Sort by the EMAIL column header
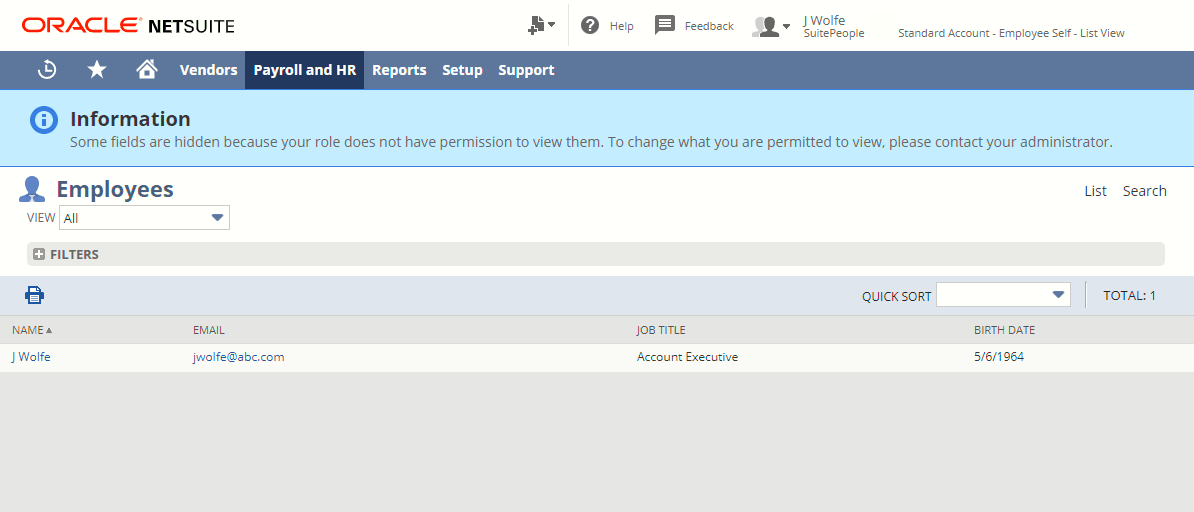The width and height of the screenshot is (1194, 512). click(x=209, y=330)
